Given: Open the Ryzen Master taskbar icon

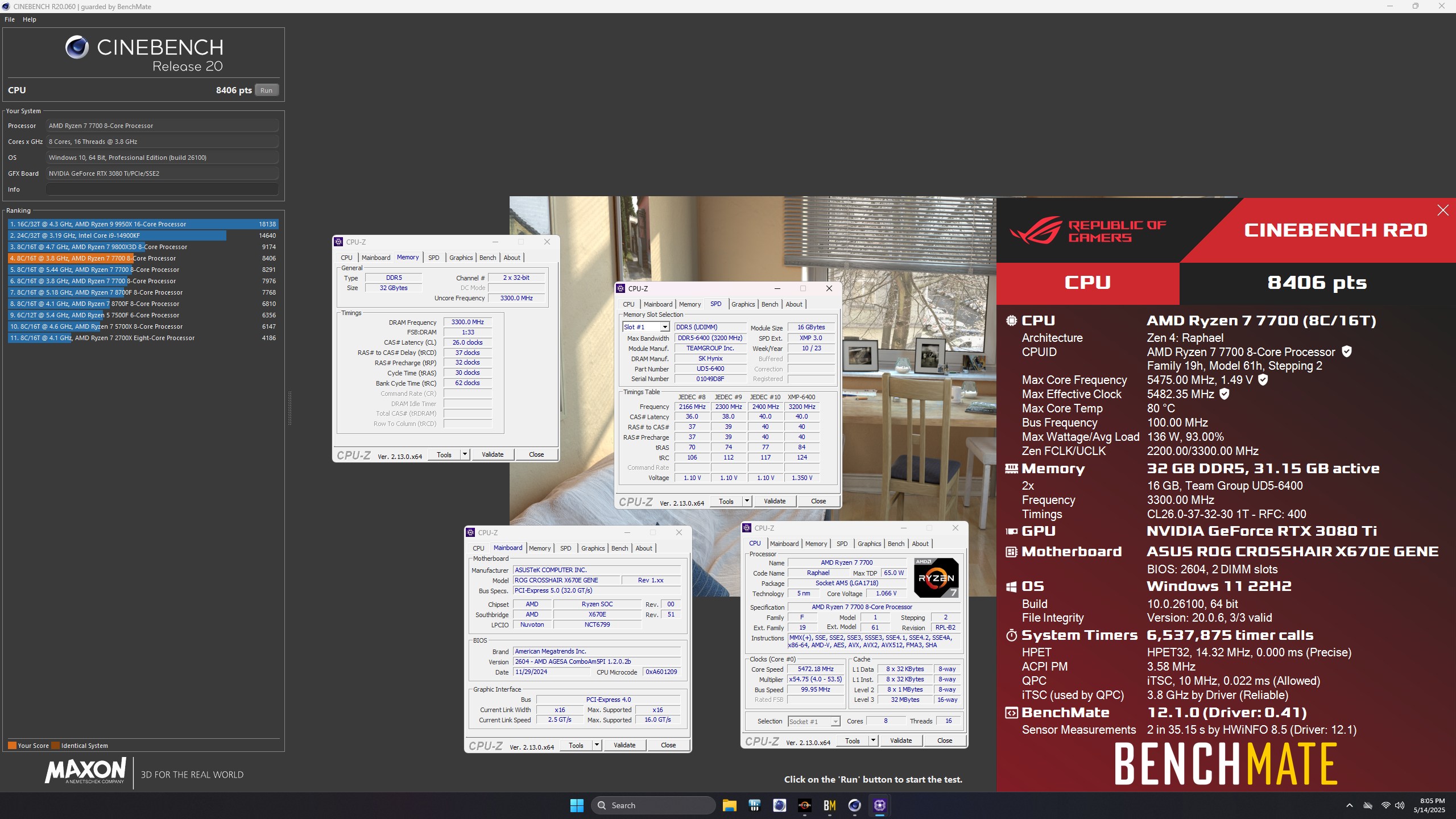Looking at the screenshot, I should point(804,805).
